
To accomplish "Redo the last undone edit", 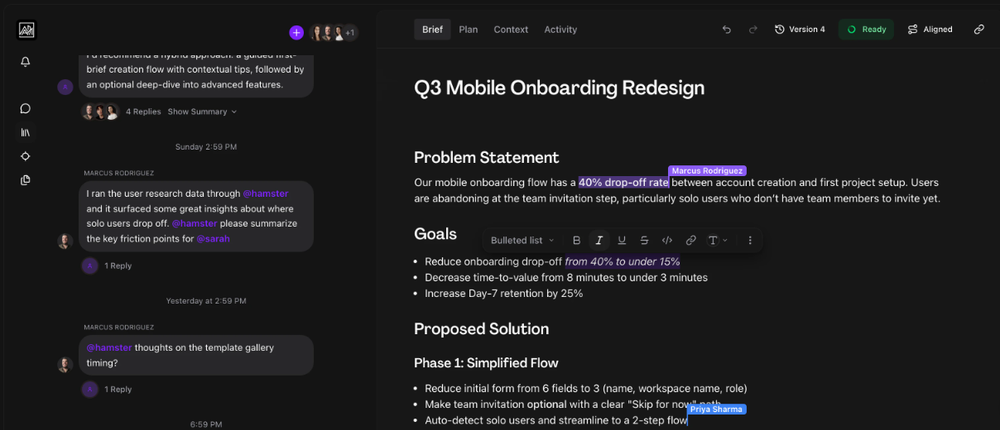I will [x=753, y=30].
